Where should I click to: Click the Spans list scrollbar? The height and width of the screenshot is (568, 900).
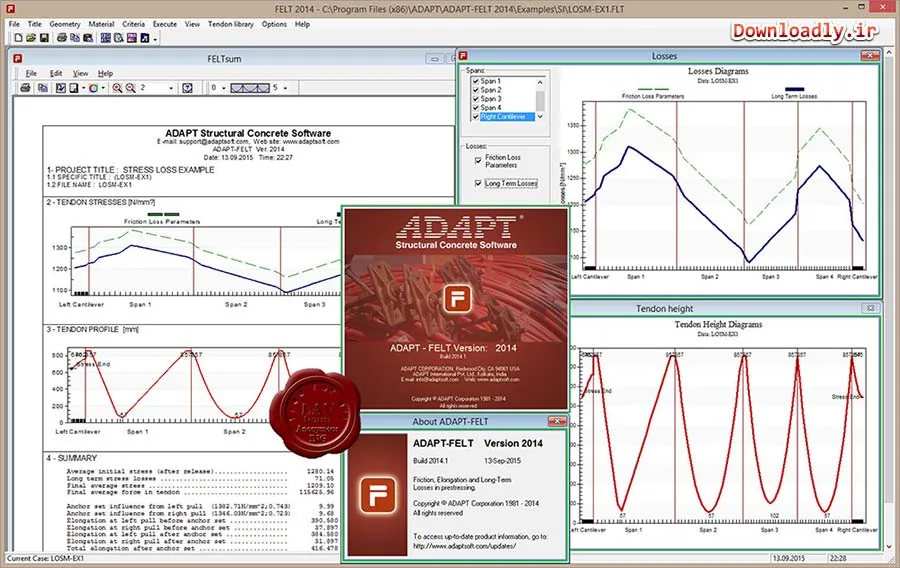click(540, 99)
